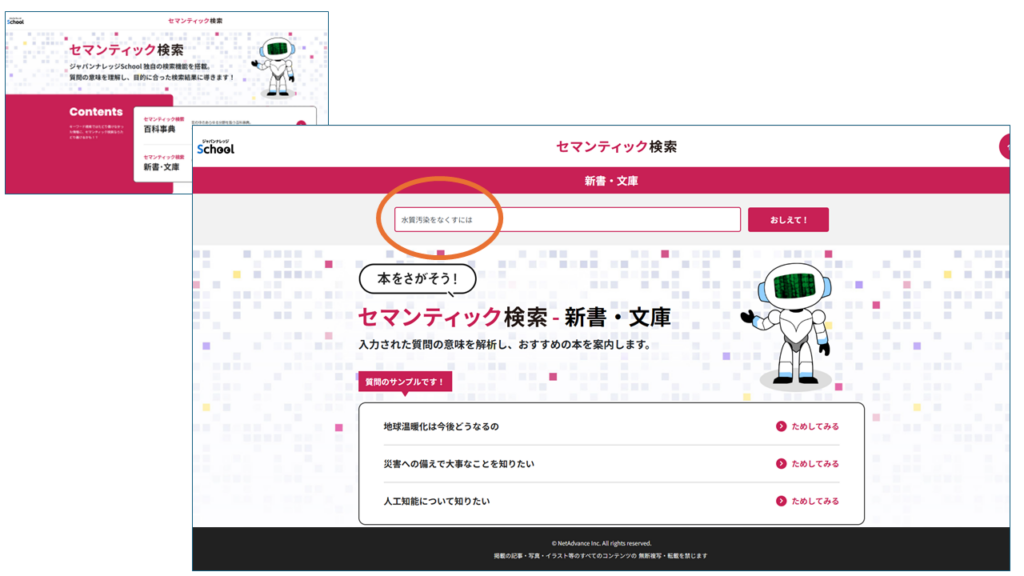This screenshot has height=576, width=1024.
Task: Click the sample question text 地球温暖化は今後どうなるの
Action: pyautogui.click(x=441, y=426)
